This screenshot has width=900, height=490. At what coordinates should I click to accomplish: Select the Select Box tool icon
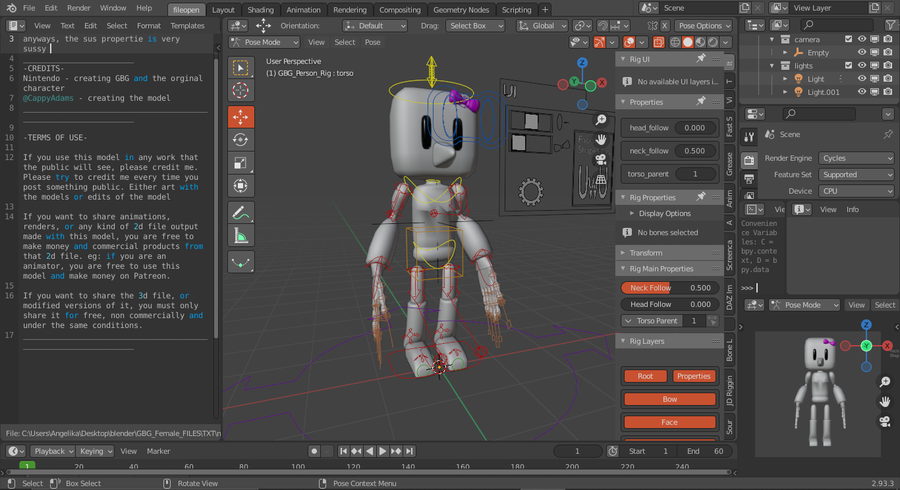click(240, 68)
